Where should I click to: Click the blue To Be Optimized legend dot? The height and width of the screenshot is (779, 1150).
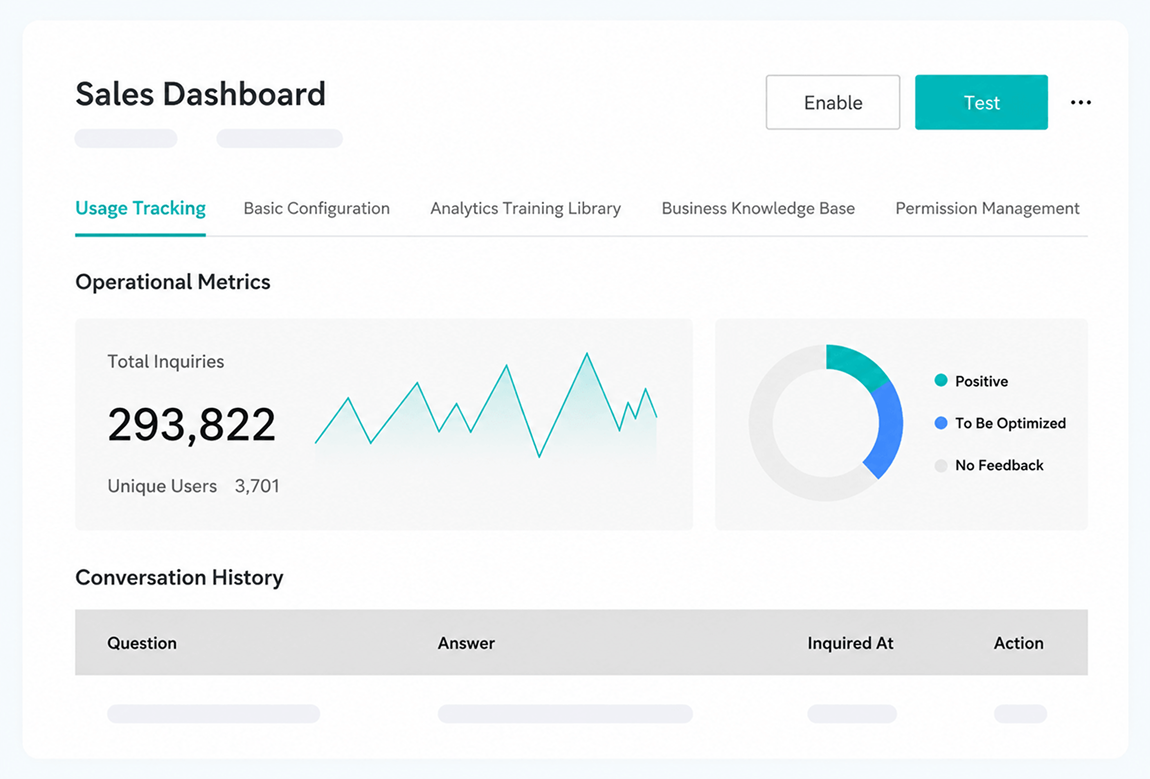click(x=941, y=423)
